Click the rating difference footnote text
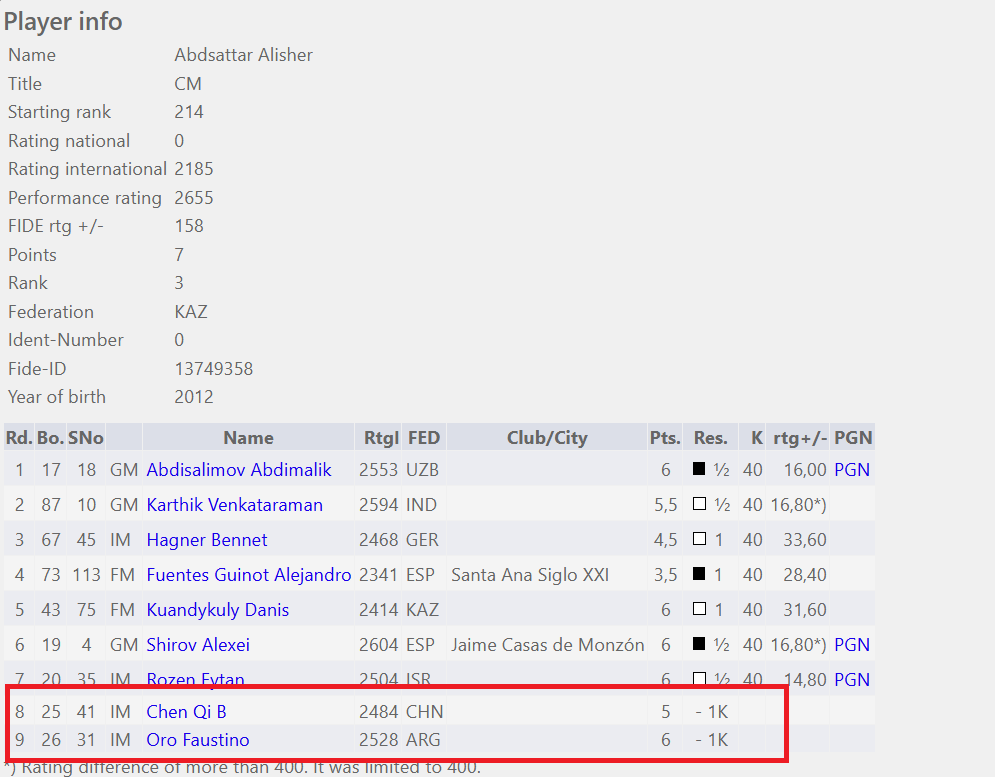This screenshot has width=995, height=777. coord(242,767)
